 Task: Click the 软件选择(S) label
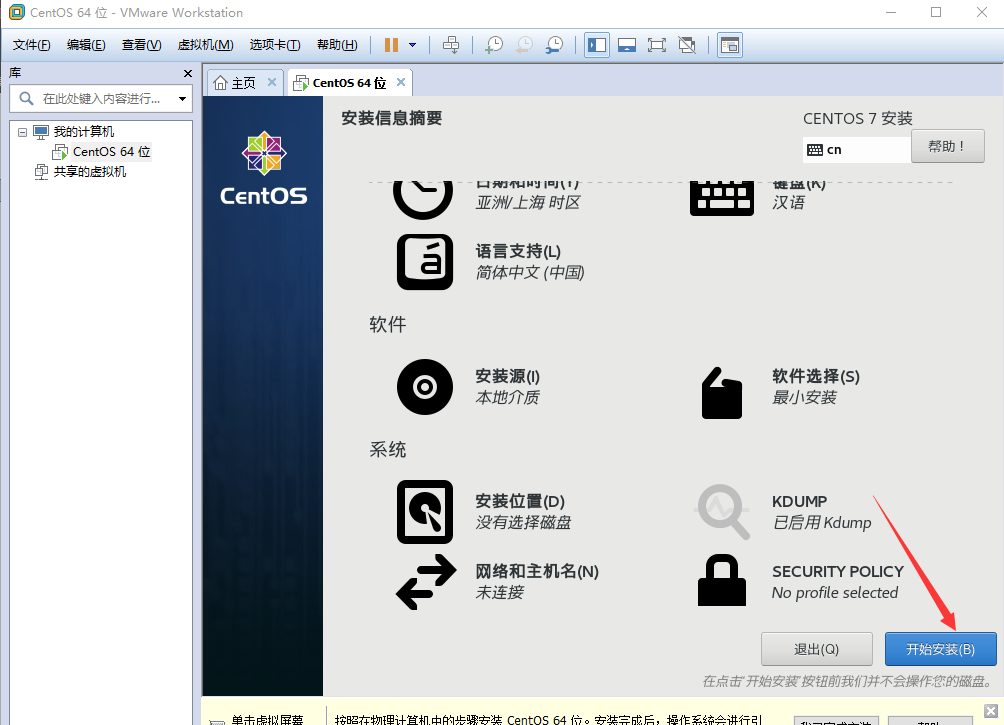click(x=816, y=376)
